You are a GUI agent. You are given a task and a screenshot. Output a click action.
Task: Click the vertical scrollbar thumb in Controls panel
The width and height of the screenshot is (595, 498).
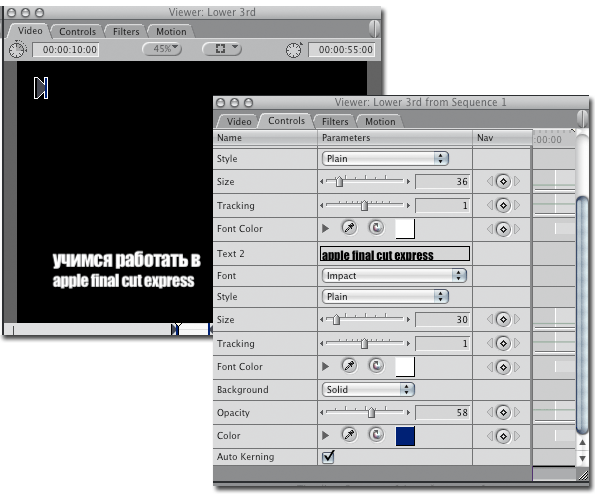point(582,315)
